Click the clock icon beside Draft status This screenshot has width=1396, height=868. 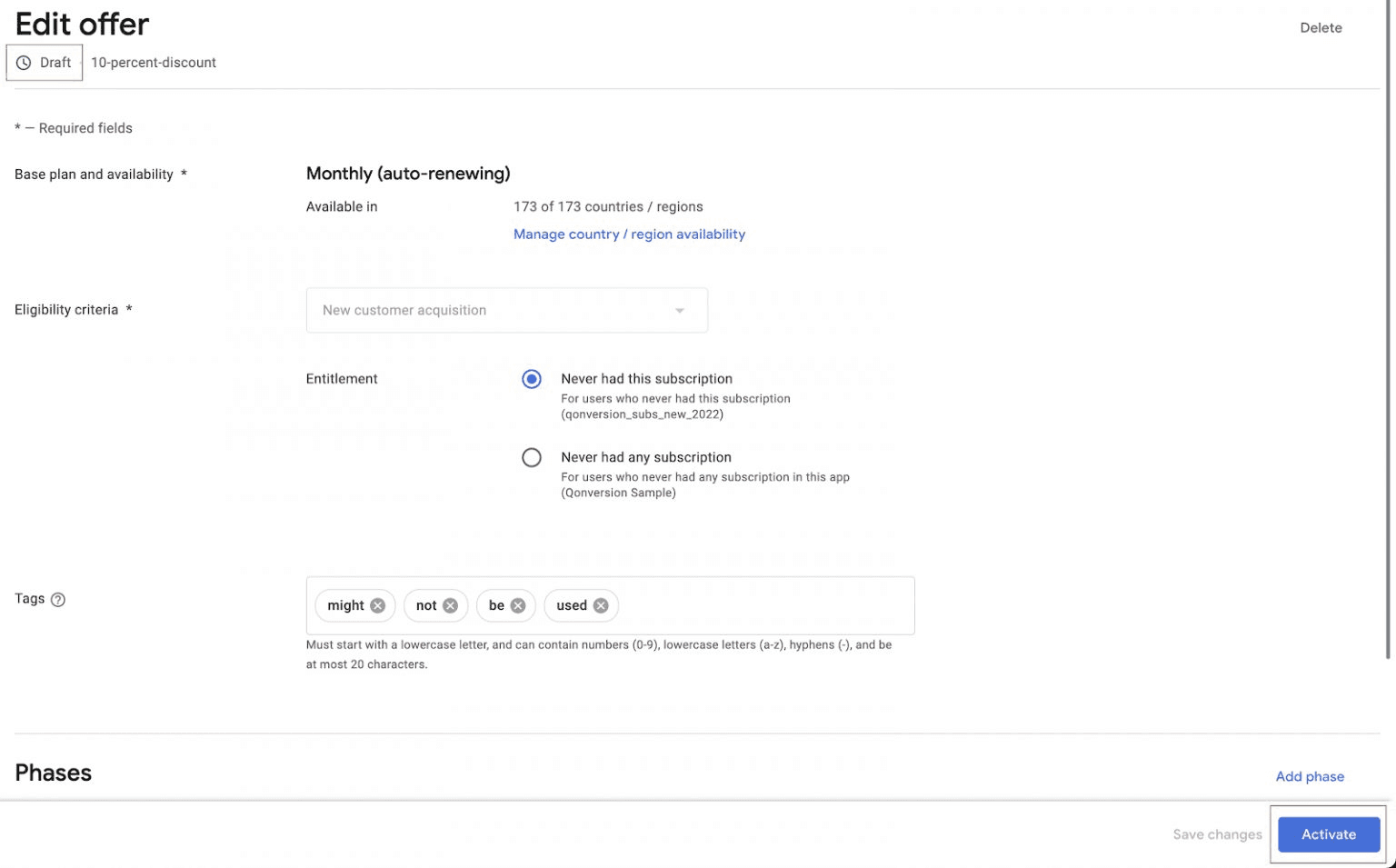tap(22, 62)
